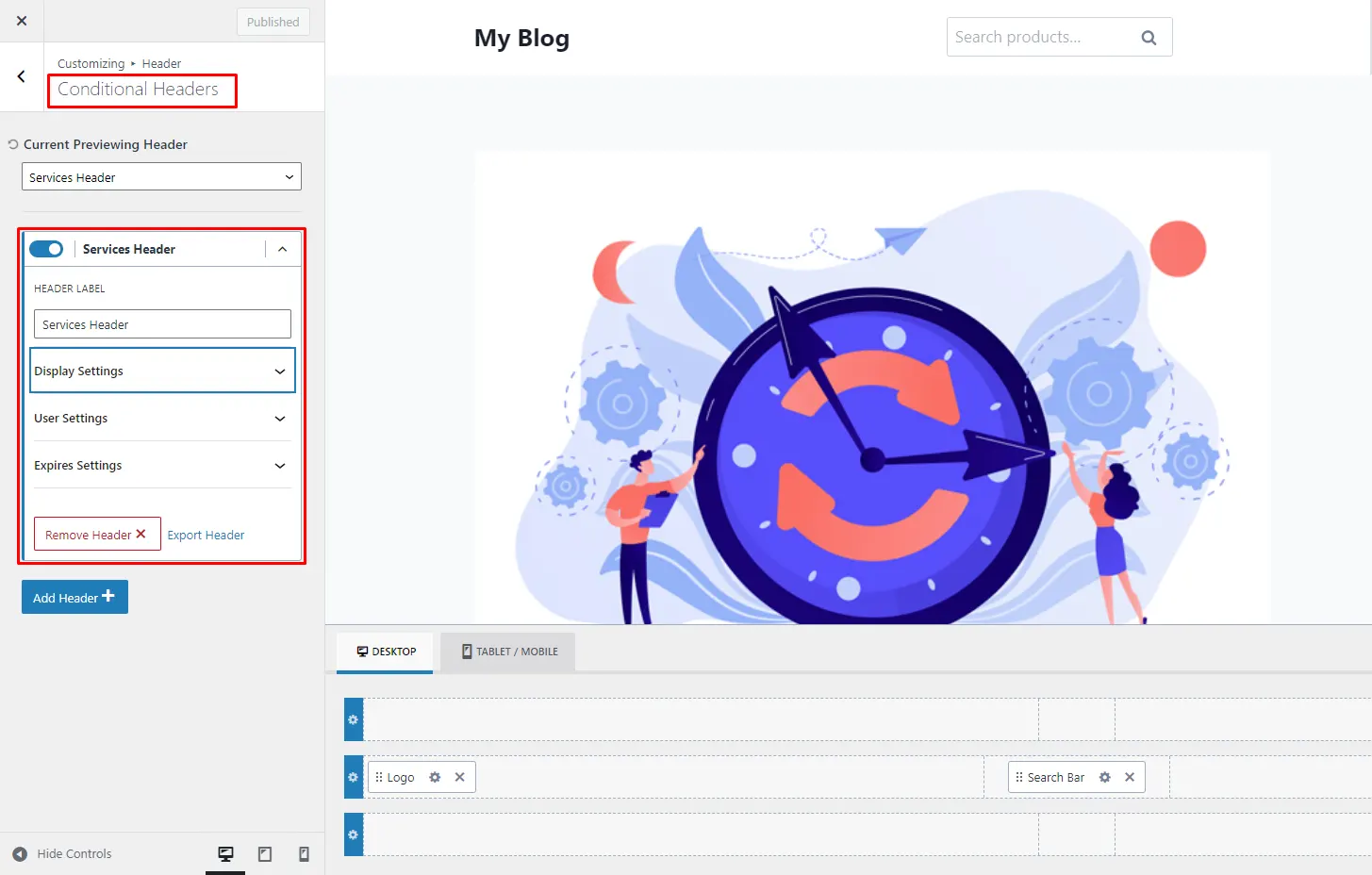Switch preview to mobile using phone icon
This screenshot has width=1372, height=875.
[x=304, y=852]
